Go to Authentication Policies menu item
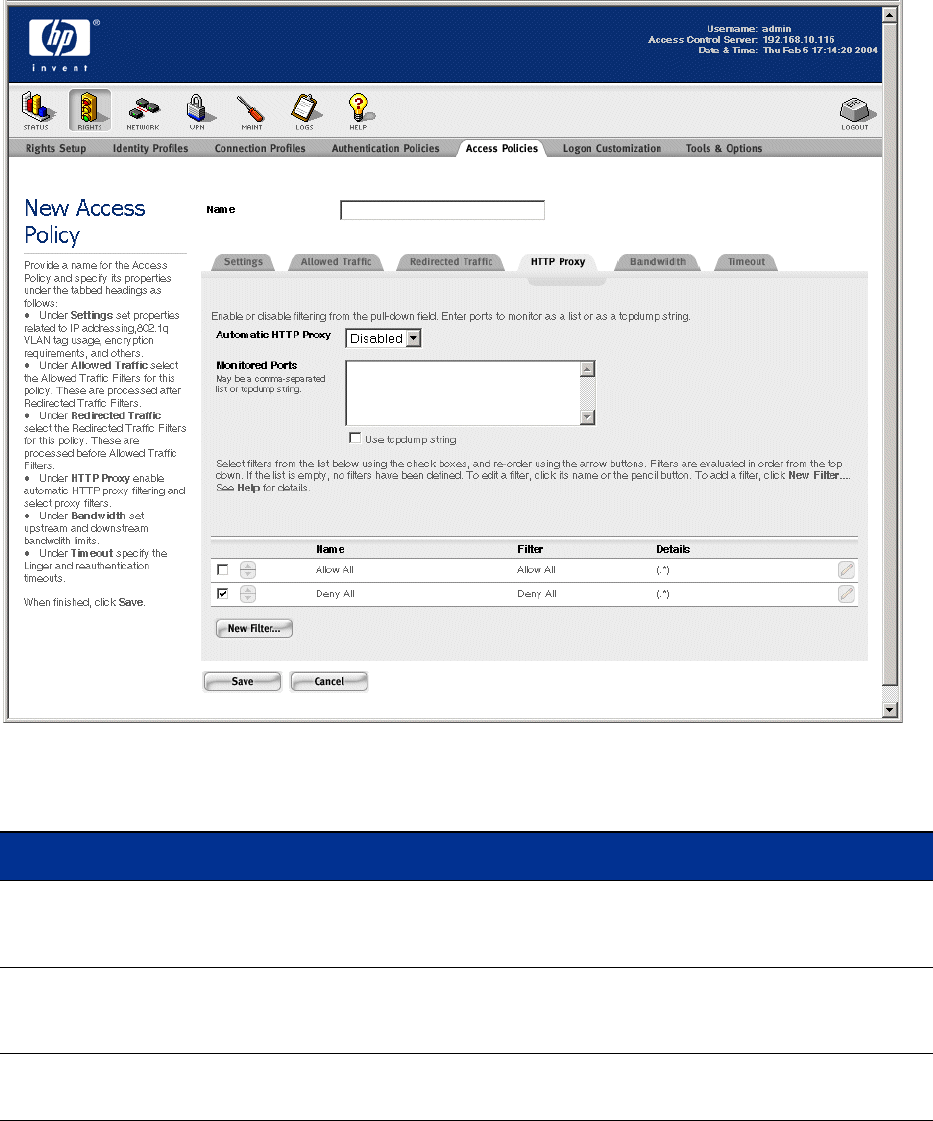 tap(385, 149)
